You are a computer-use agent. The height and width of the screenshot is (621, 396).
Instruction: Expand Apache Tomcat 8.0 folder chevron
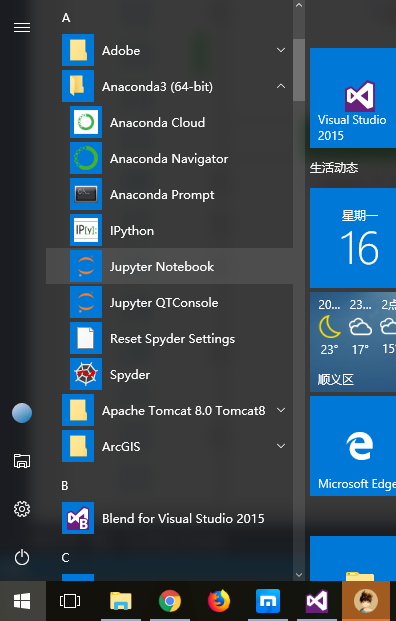(281, 410)
